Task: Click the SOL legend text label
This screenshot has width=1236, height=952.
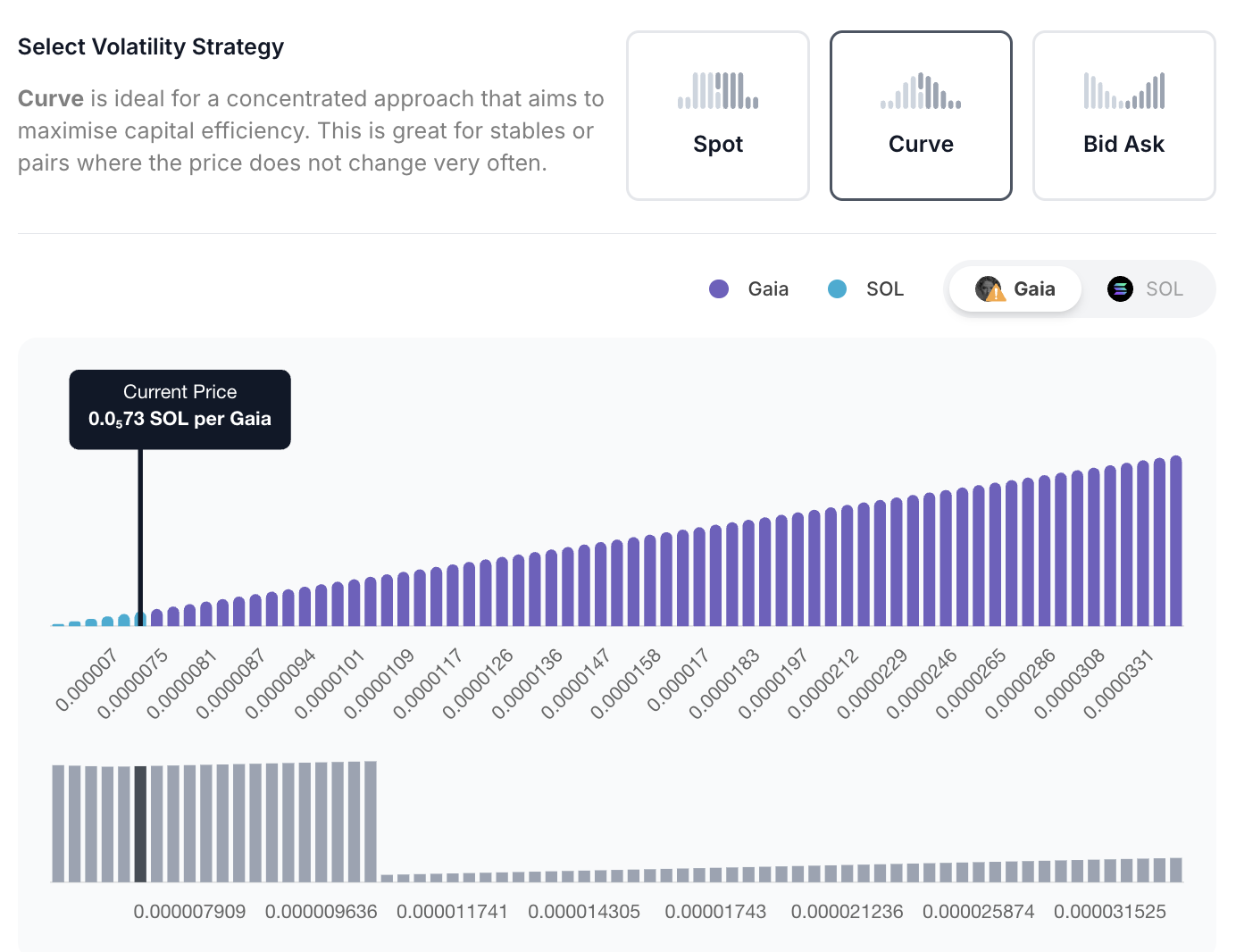Action: (x=885, y=288)
